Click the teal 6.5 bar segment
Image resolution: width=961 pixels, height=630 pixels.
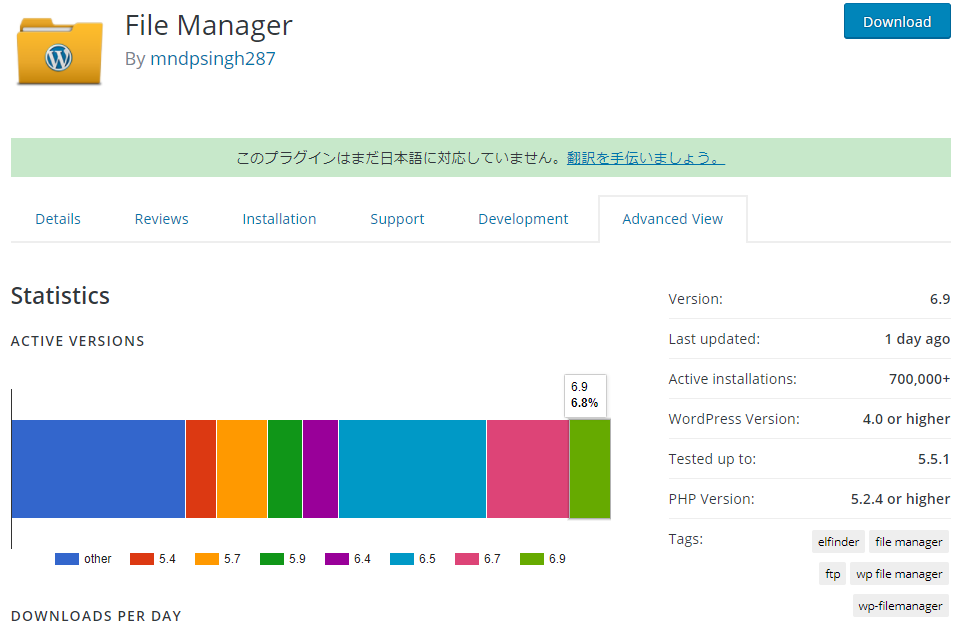pos(412,469)
